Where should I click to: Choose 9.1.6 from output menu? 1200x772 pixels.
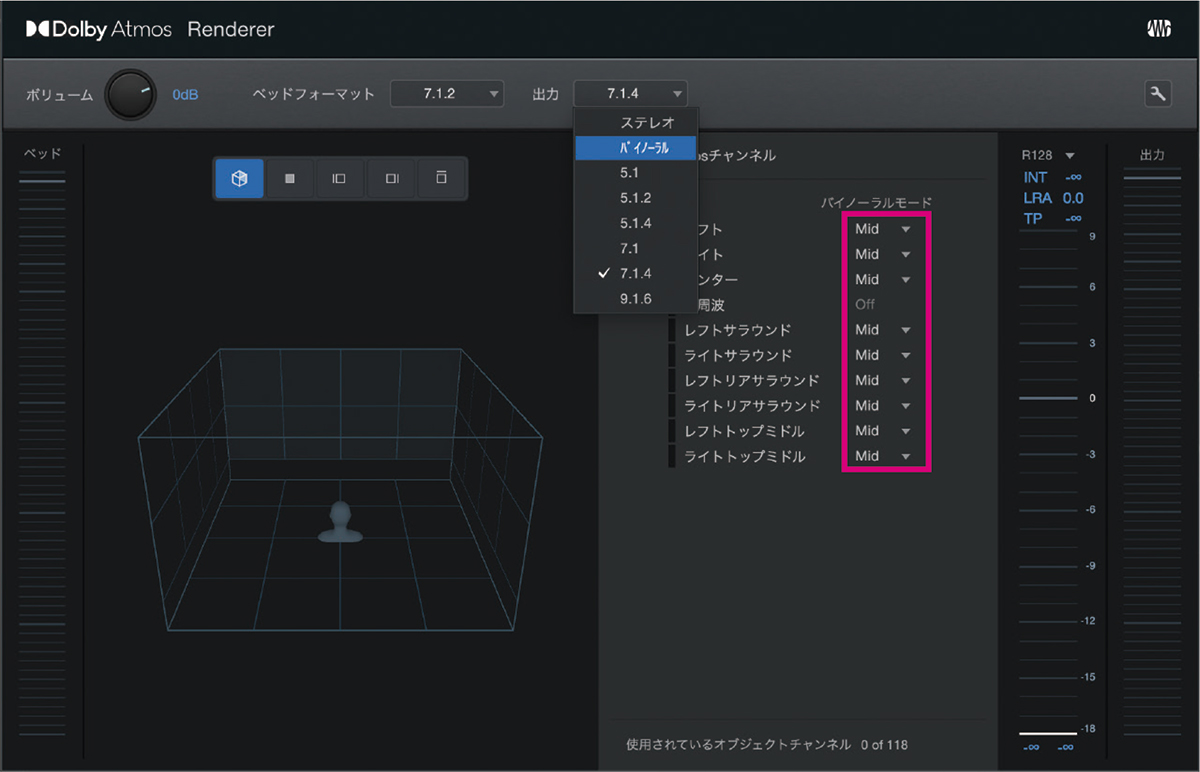click(x=636, y=298)
